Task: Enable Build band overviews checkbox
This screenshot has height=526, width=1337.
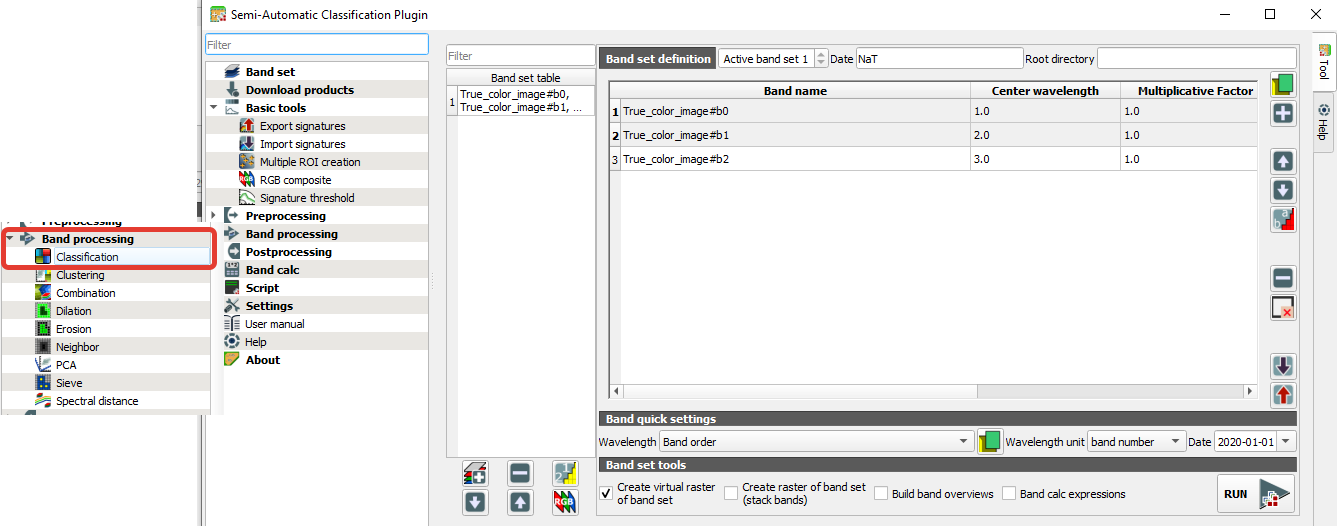Action: [881, 494]
